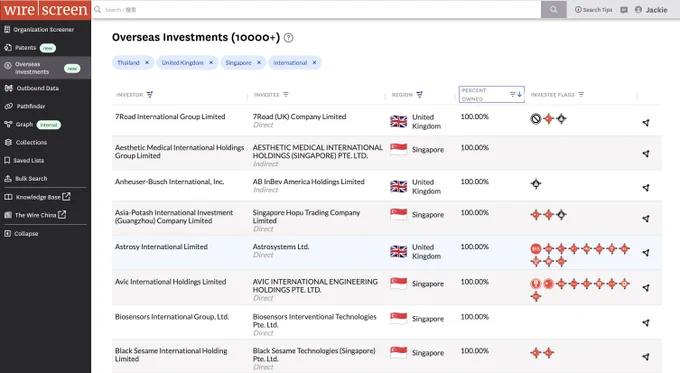Toggle Percent Owned sort arrow
Image resolution: width=680 pixels, height=373 pixels.
coord(520,94)
